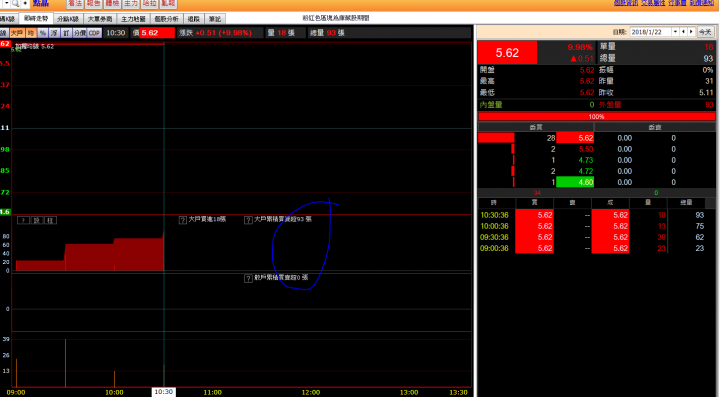Click the last blue link at top right
The height and width of the screenshot is (397, 720).
click(702, 3)
